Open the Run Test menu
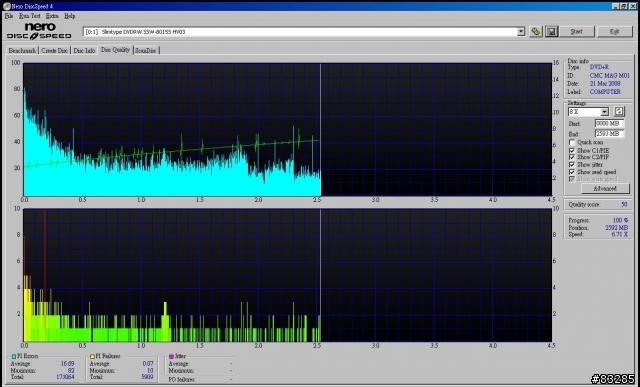The height and width of the screenshot is (387, 640). 30,16
